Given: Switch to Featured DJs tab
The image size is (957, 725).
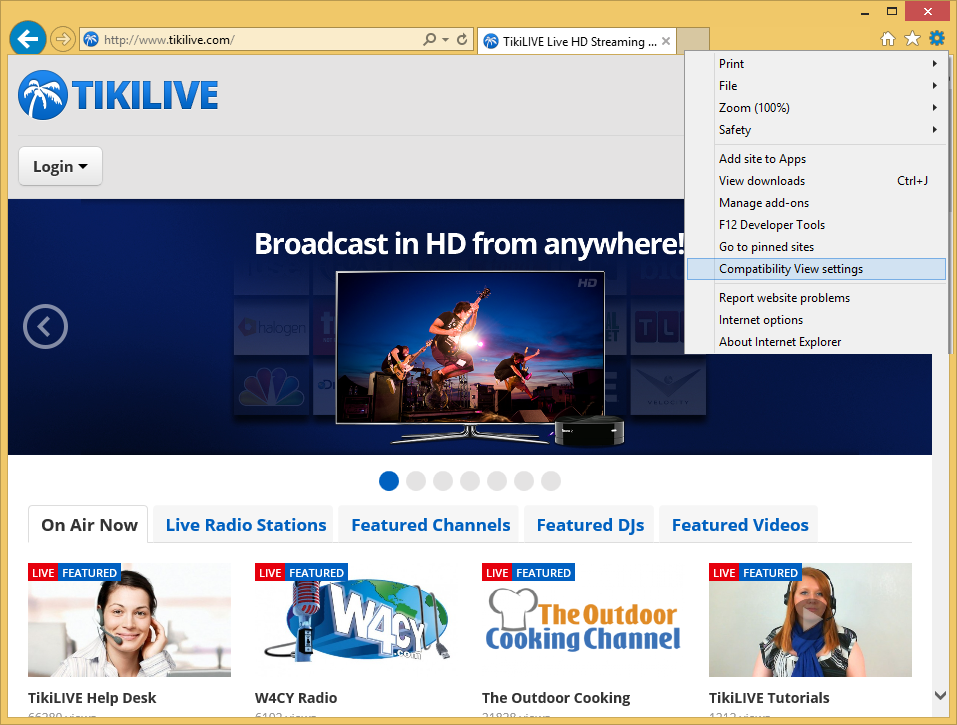Looking at the screenshot, I should 590,525.
